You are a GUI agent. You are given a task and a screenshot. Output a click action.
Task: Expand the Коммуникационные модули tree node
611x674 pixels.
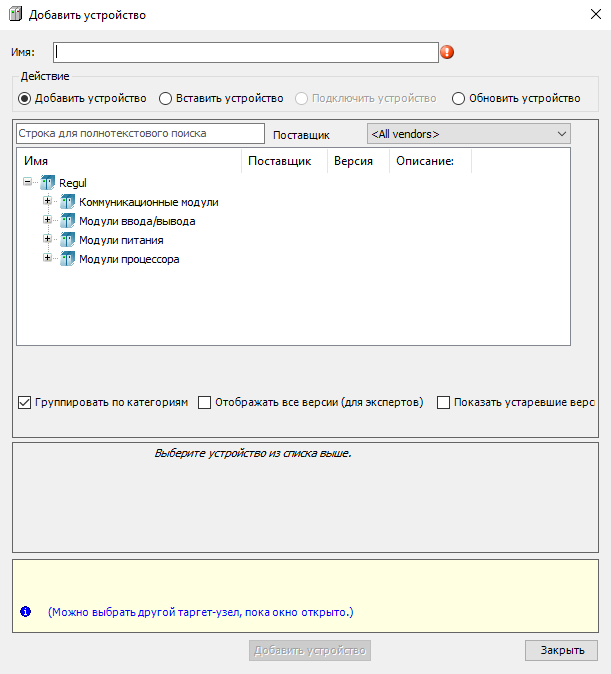[47, 202]
